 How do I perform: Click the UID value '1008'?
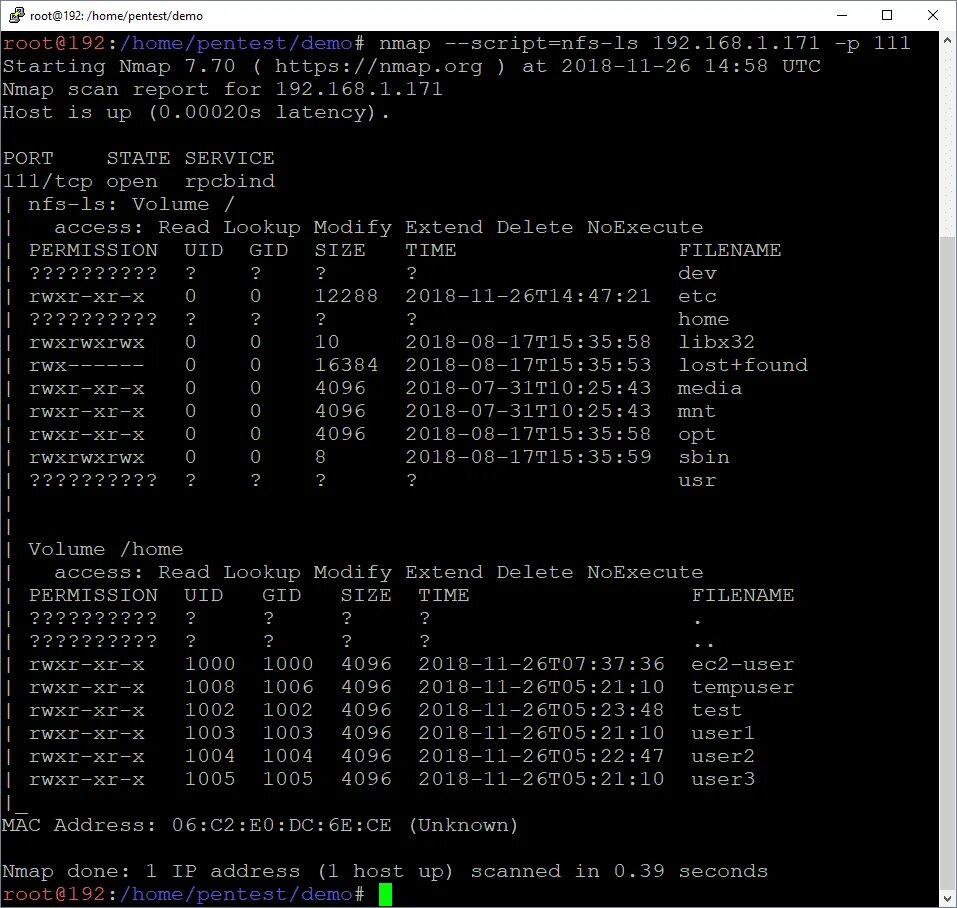[x=210, y=688]
